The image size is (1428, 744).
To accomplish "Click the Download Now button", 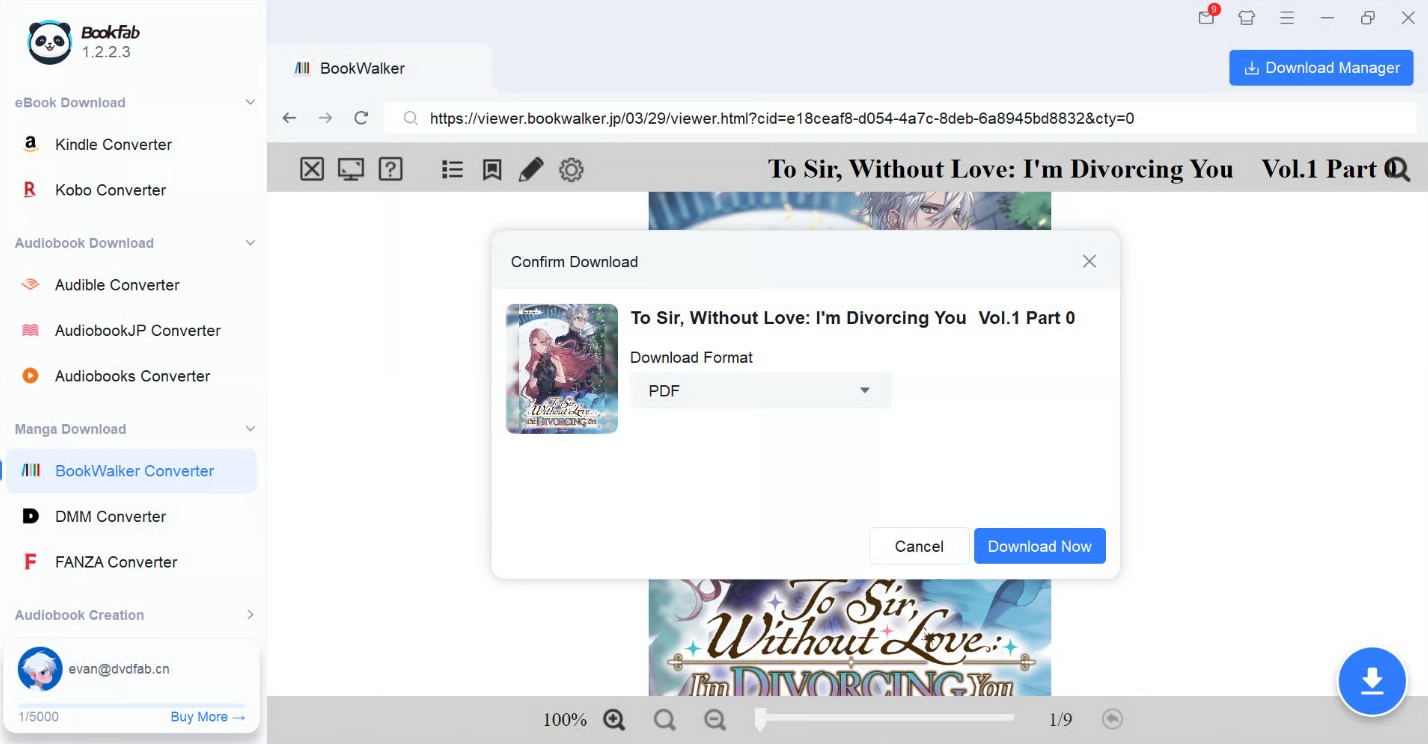I will point(1039,546).
